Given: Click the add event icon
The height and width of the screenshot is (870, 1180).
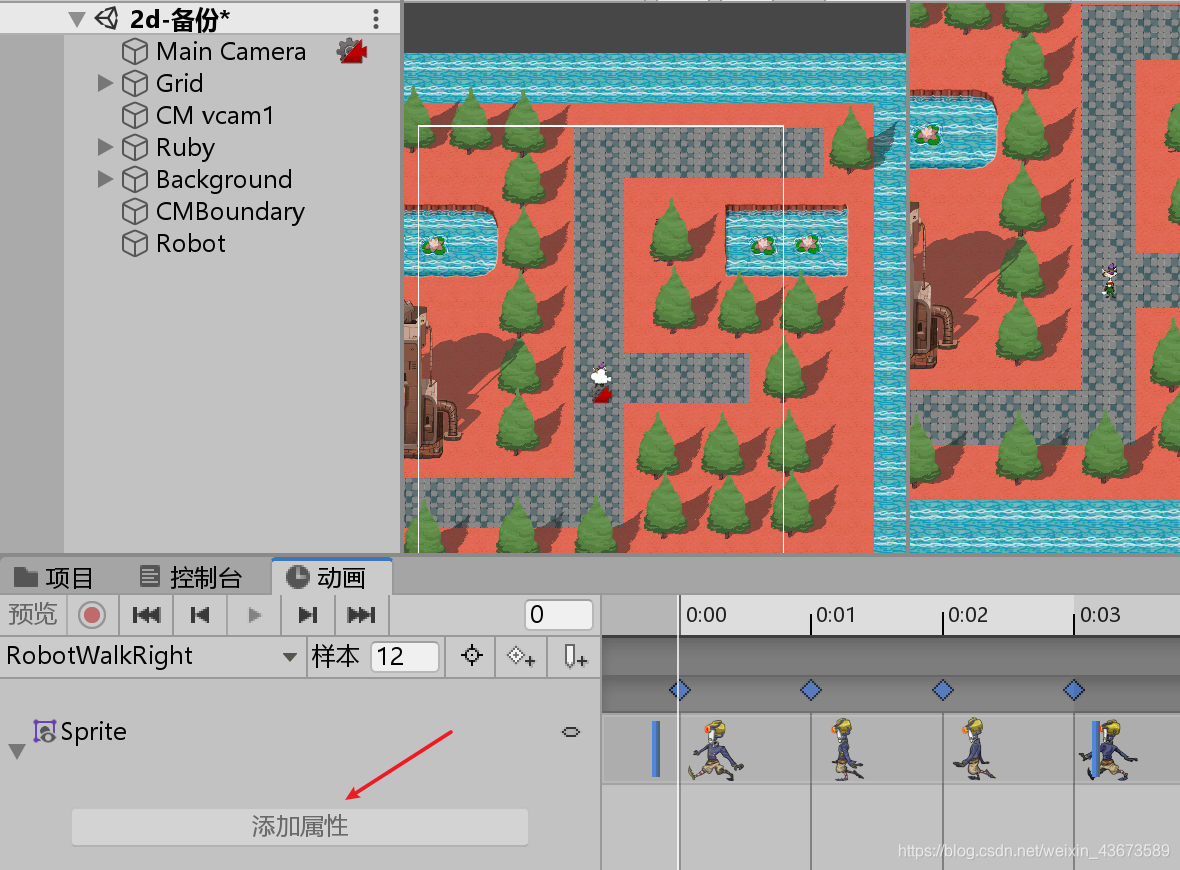Looking at the screenshot, I should coord(575,656).
